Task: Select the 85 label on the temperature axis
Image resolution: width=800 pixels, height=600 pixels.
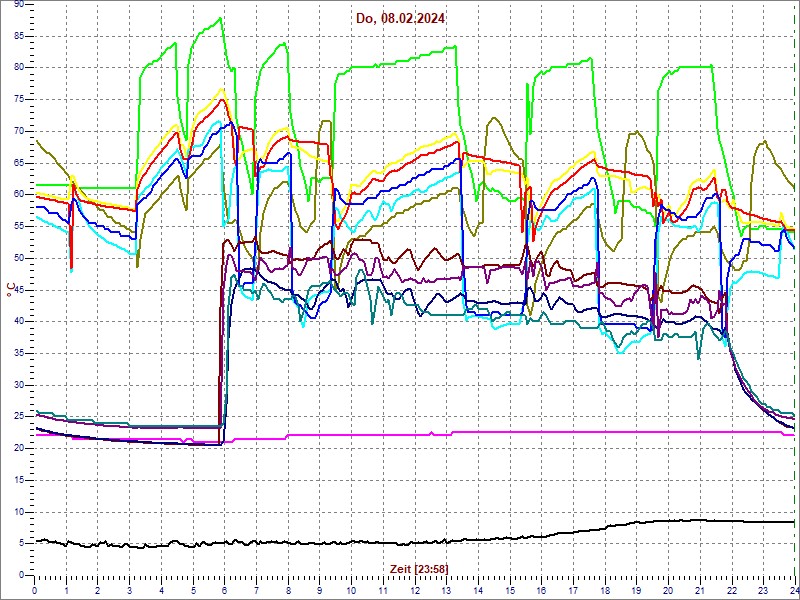Action: click(18, 36)
